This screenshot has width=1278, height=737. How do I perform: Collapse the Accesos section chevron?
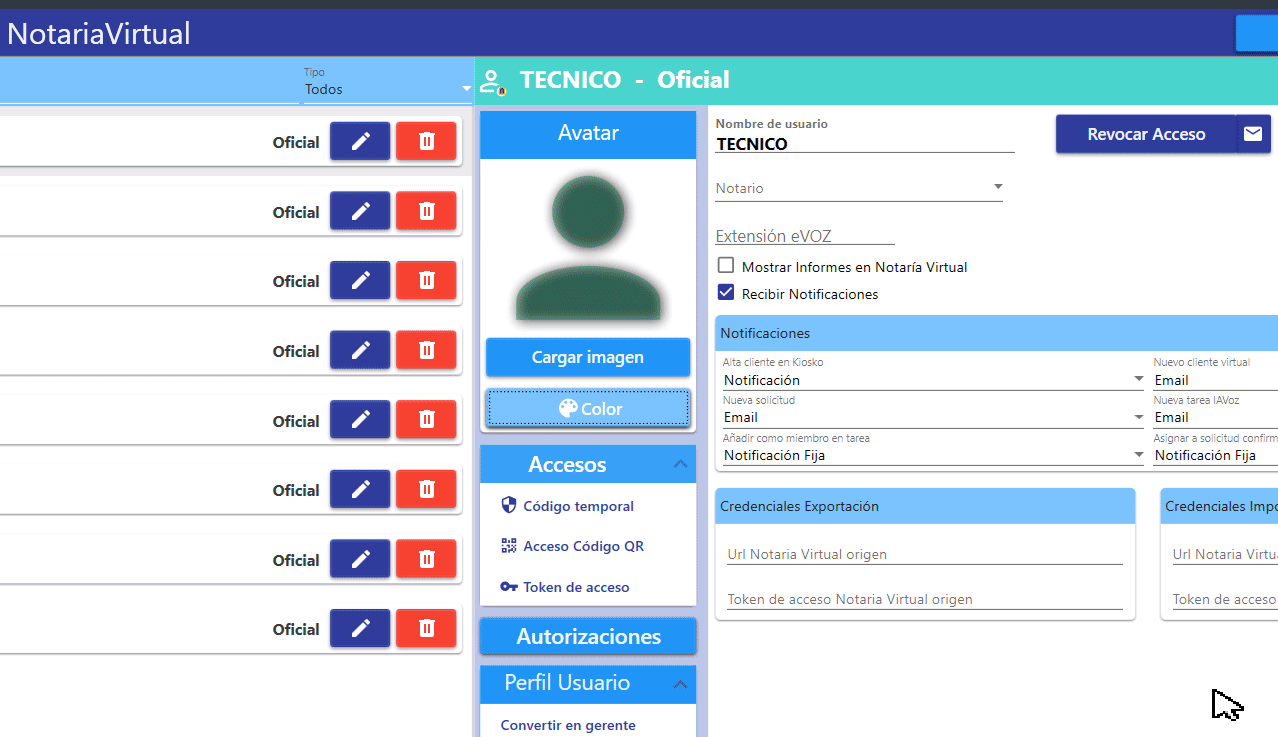pos(680,464)
